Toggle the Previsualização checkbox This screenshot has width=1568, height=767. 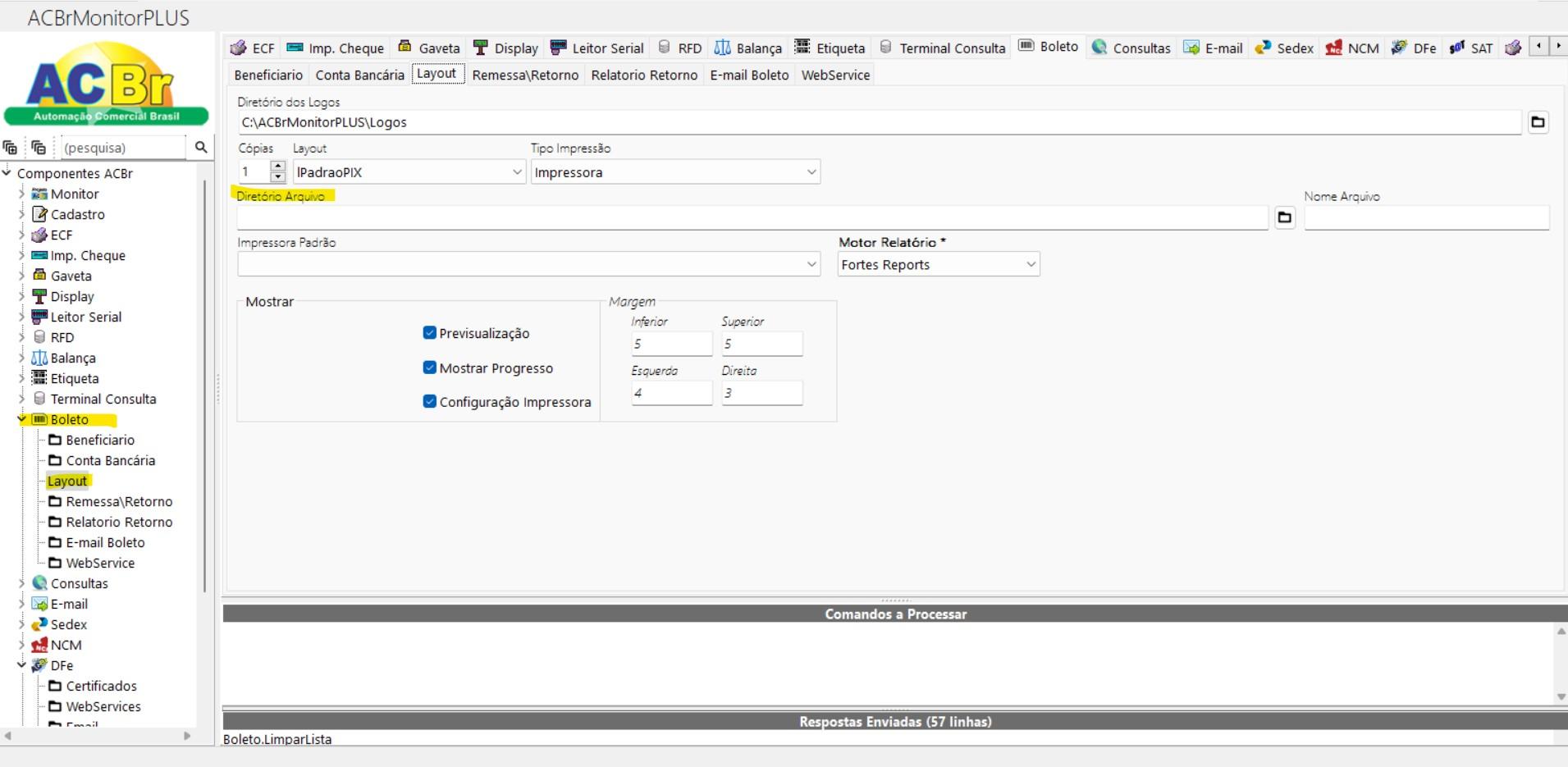click(429, 332)
